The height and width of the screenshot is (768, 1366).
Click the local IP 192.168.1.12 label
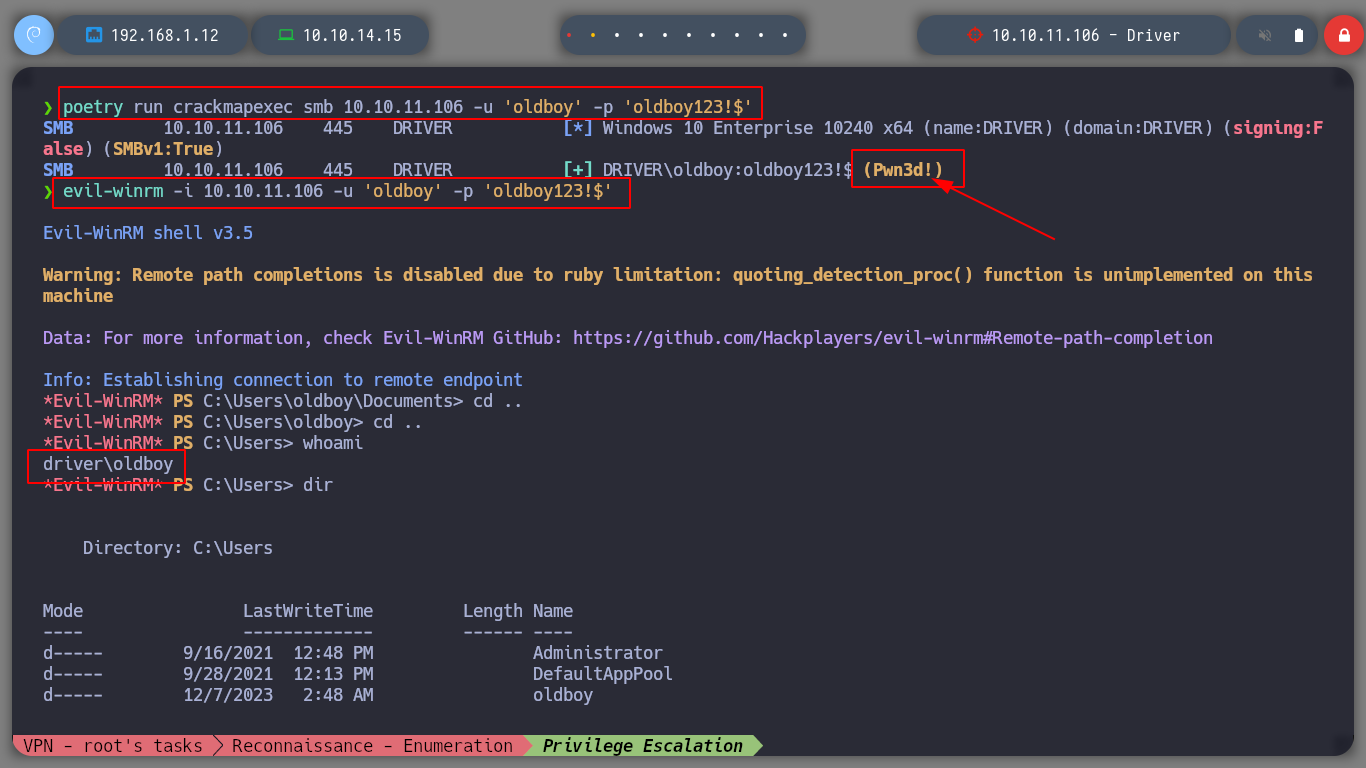(x=165, y=35)
